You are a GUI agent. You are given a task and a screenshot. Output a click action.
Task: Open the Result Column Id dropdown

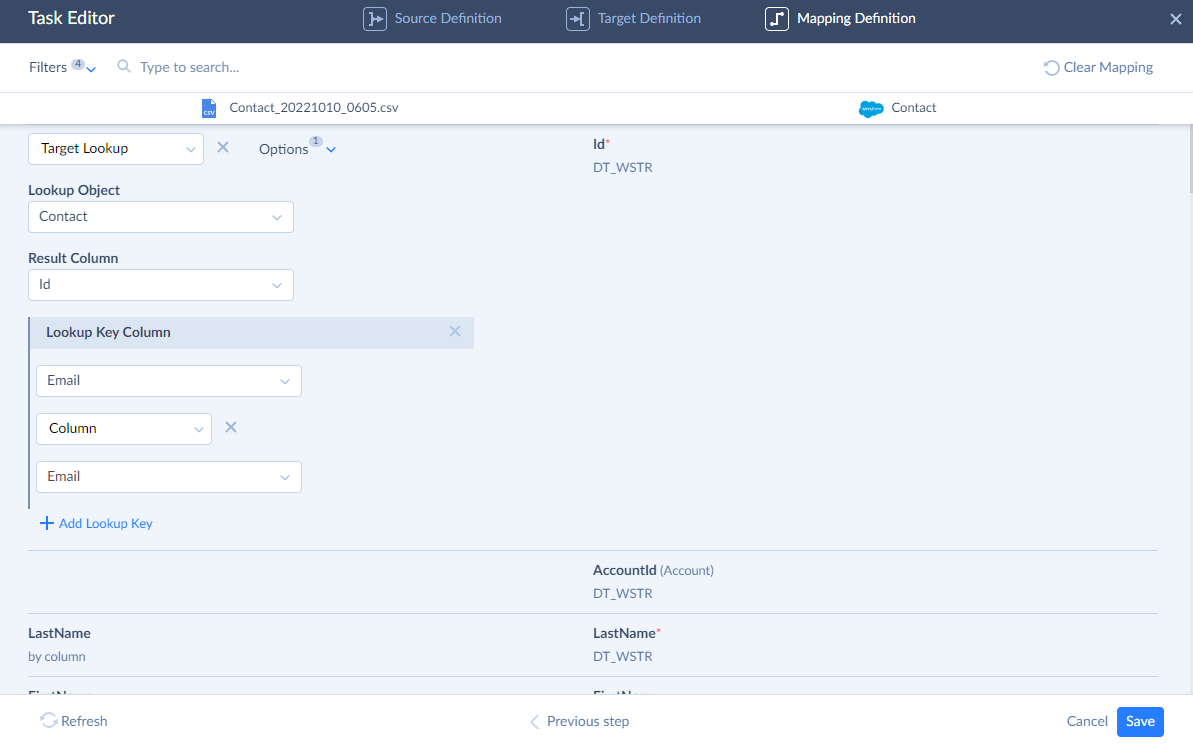[x=161, y=285]
